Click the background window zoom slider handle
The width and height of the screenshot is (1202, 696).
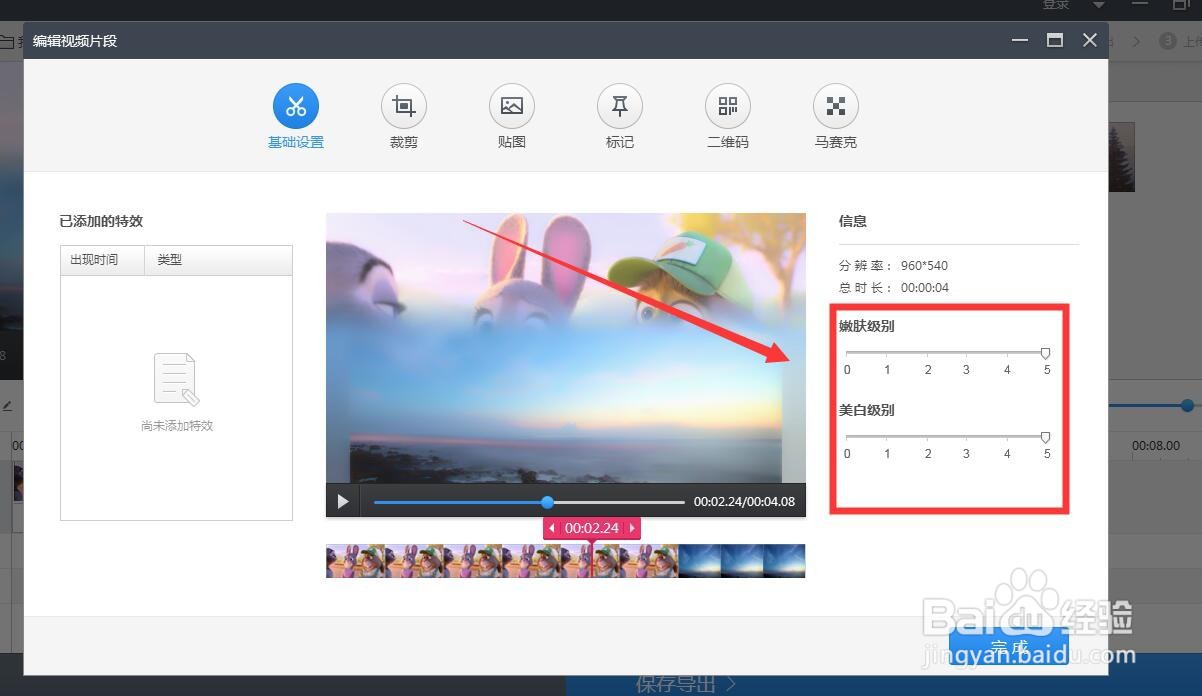point(1187,405)
